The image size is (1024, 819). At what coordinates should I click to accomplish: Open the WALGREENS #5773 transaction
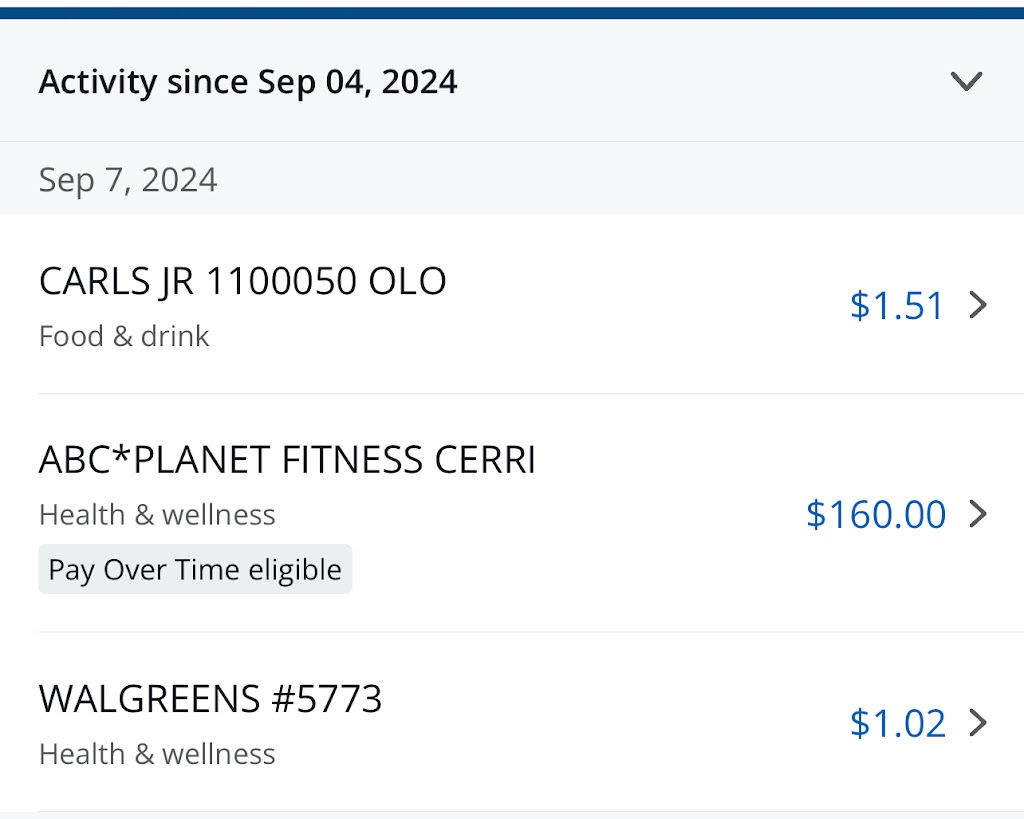point(210,699)
